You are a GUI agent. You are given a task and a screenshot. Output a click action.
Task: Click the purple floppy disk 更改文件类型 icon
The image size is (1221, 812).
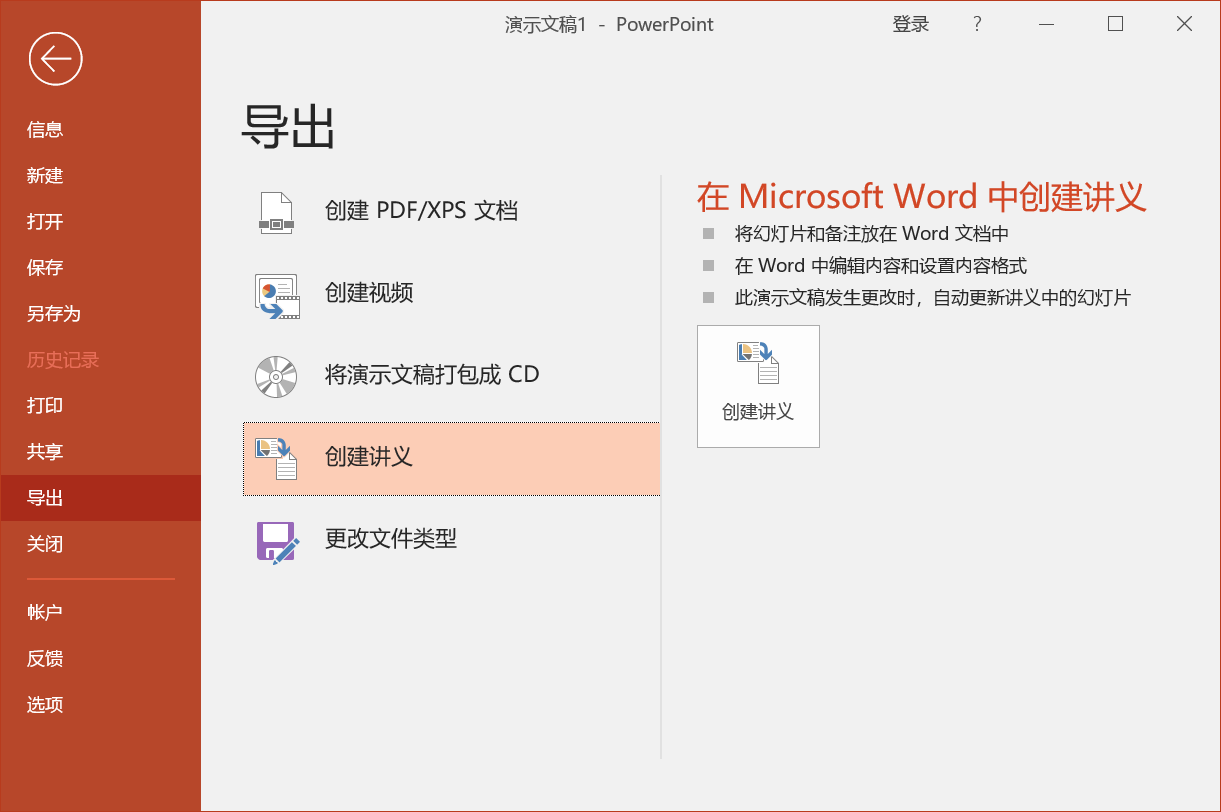(277, 541)
